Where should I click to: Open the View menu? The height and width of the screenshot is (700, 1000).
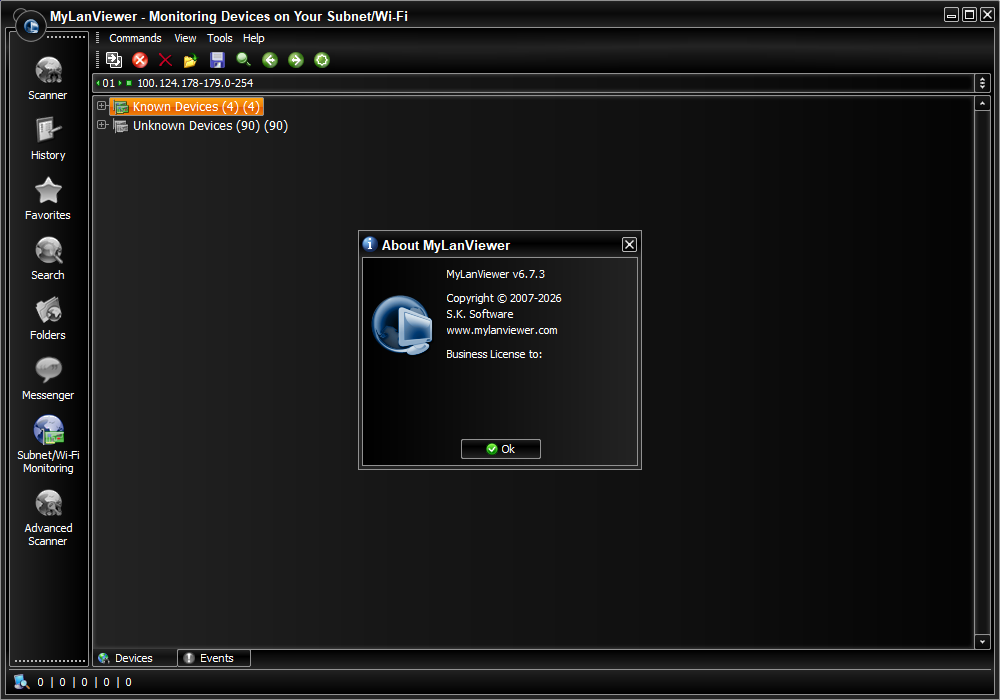(185, 38)
